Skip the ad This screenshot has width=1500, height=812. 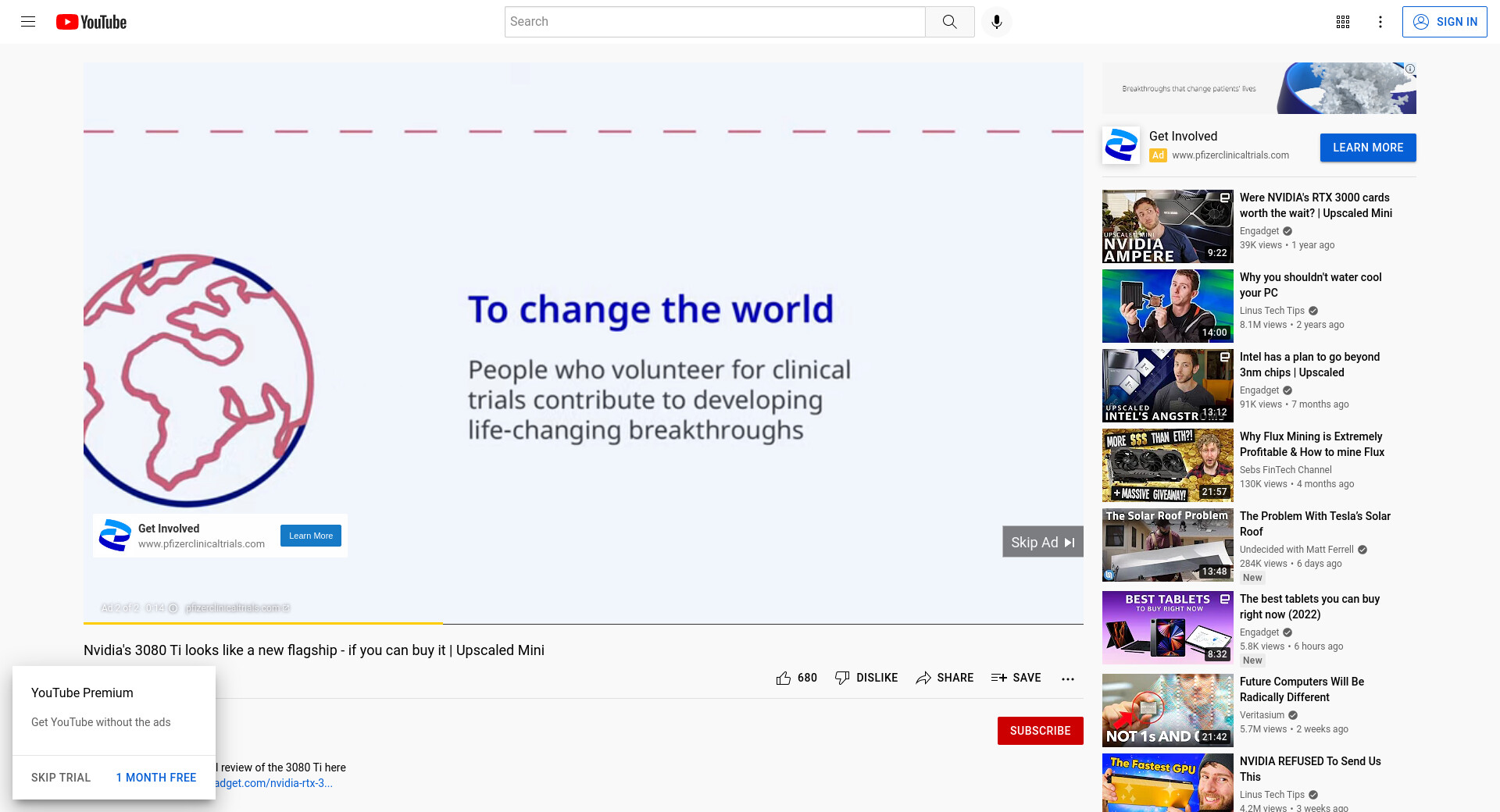click(x=1043, y=542)
